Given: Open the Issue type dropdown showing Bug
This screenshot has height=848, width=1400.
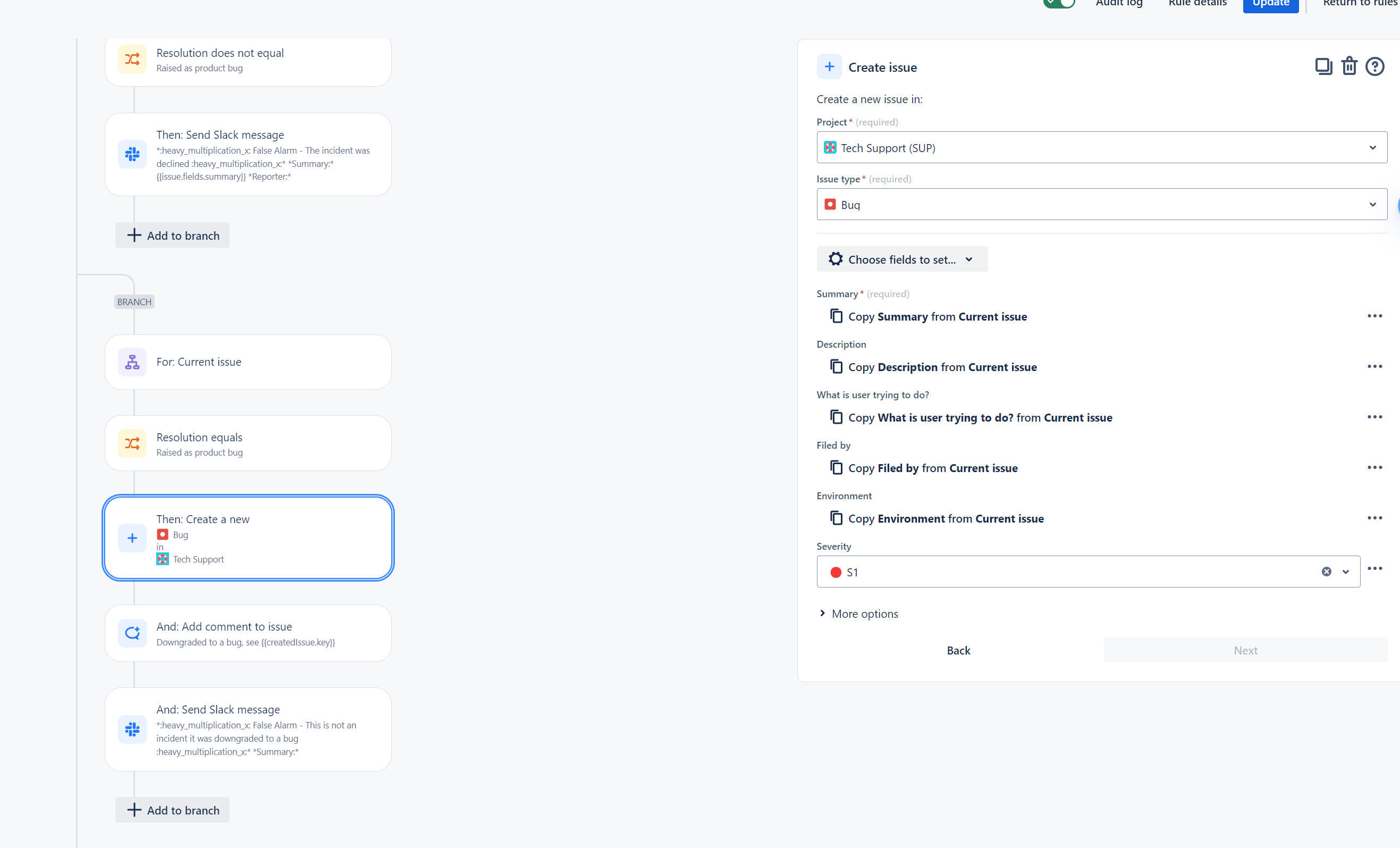Looking at the screenshot, I should point(1102,205).
